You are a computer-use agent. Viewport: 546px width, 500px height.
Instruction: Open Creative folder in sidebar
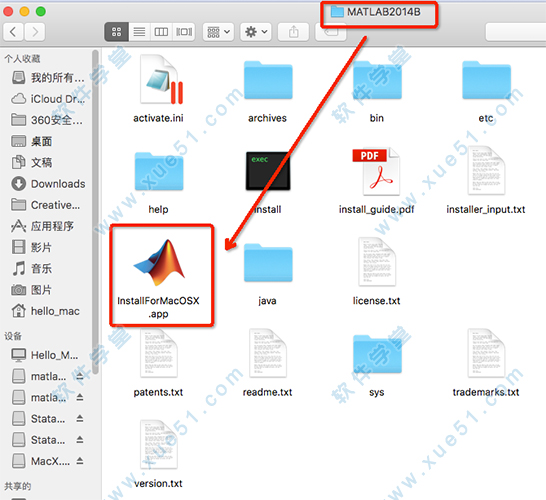(46, 205)
